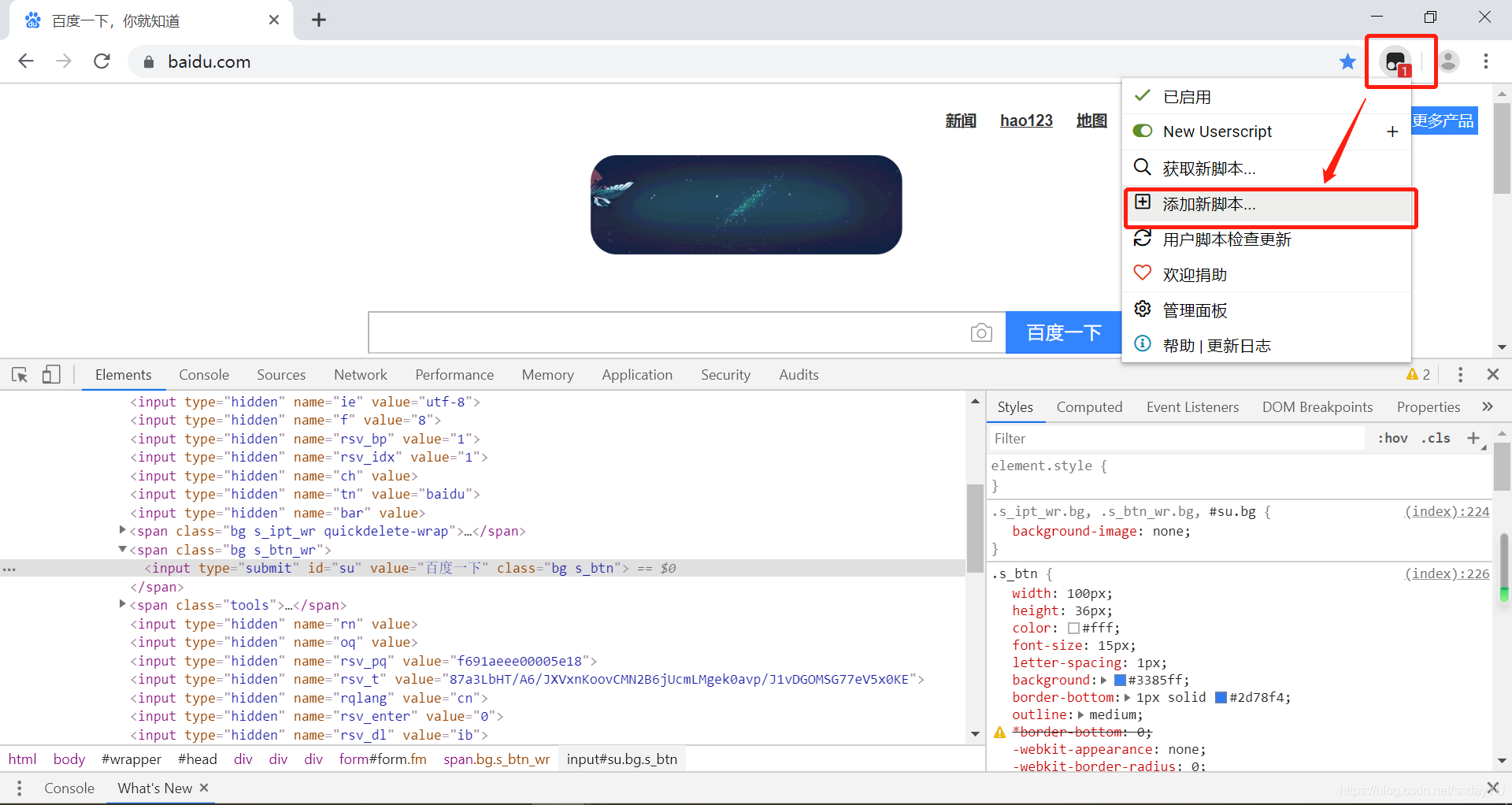Click the Tampermonkey extension icon
The width and height of the screenshot is (1512, 805).
[1396, 61]
